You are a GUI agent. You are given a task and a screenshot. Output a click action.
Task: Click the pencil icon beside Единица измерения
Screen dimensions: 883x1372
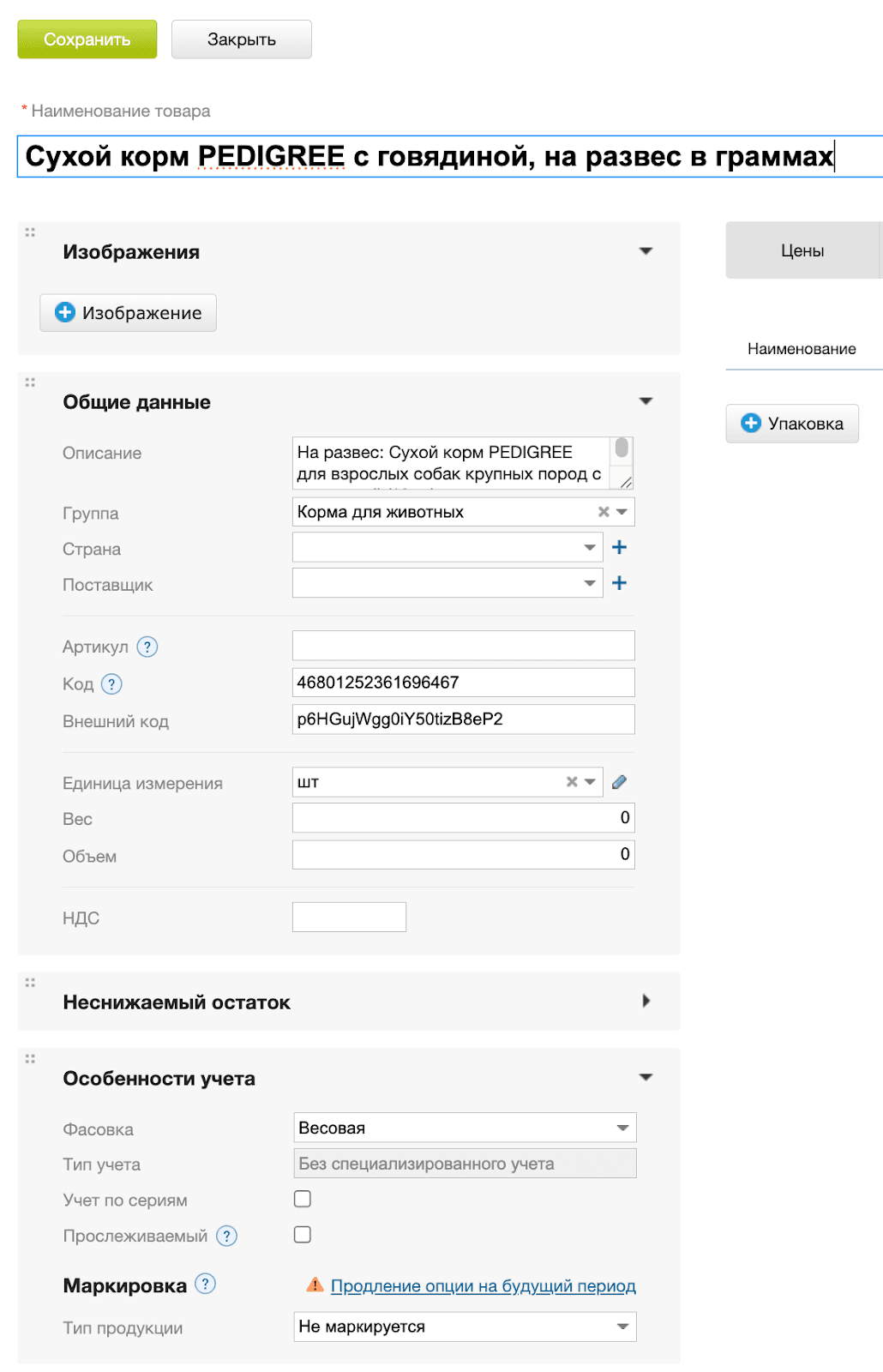coord(619,781)
